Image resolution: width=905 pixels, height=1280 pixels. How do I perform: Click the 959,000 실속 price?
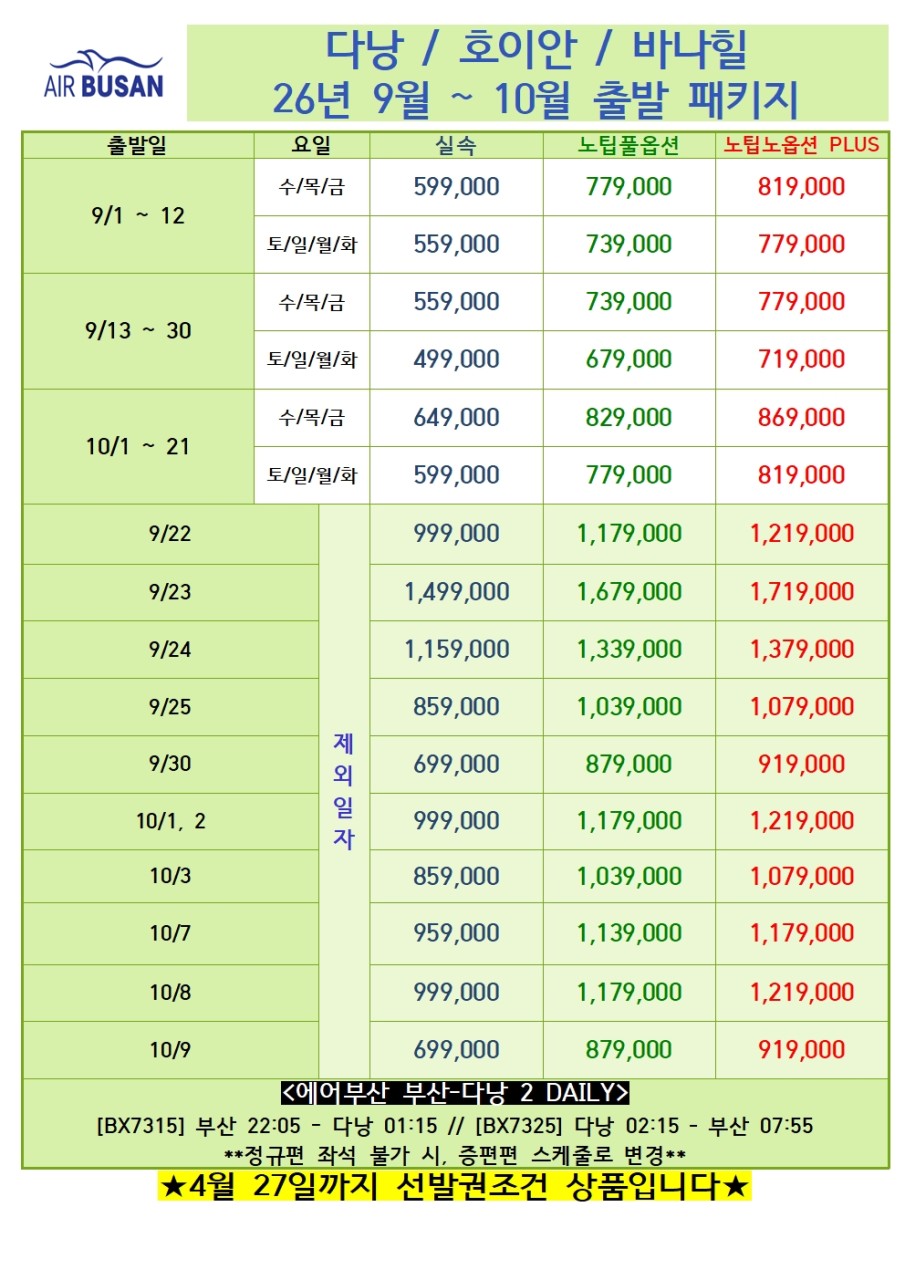click(x=456, y=933)
